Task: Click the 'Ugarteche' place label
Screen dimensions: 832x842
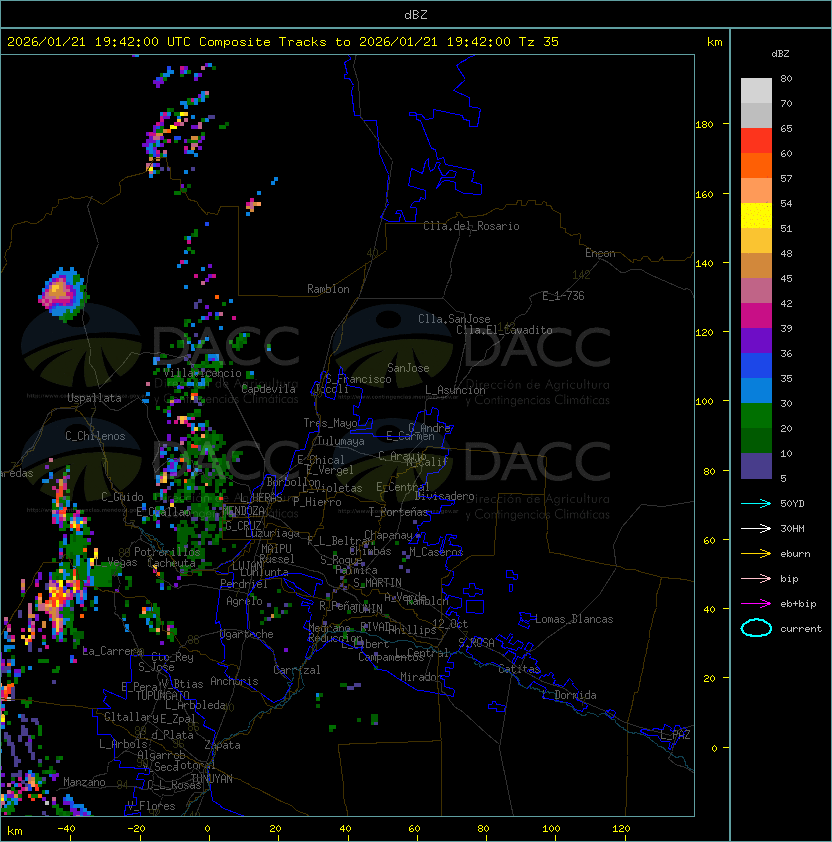Action: coord(247,635)
